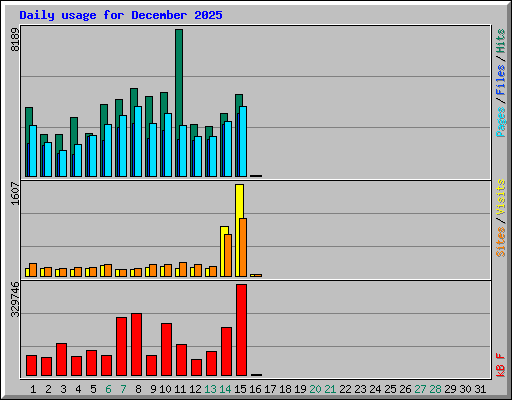Screen dimensions: 512x400
Task: Click x-axis day label 2
Action: 48,389
